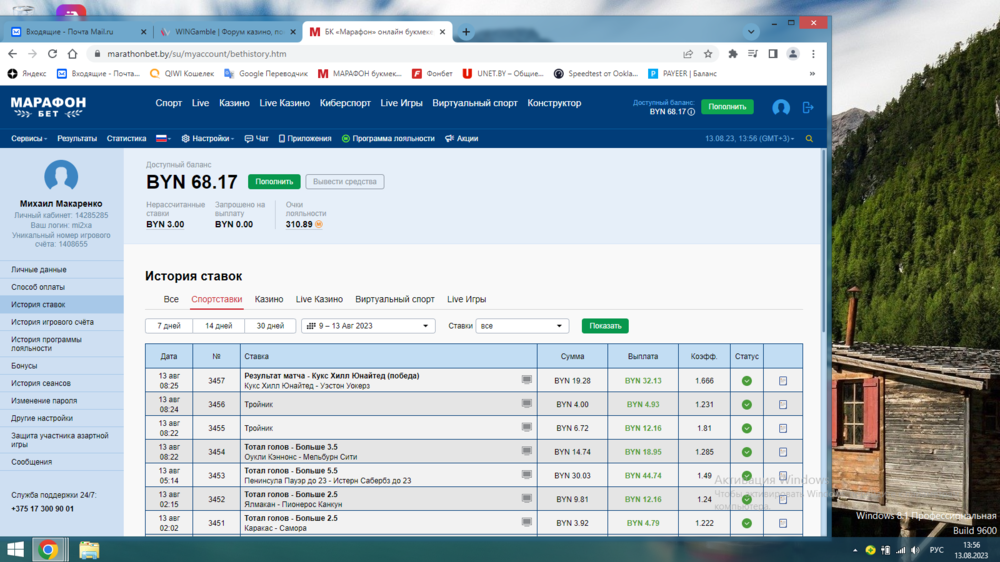Click the search magnifier icon
Image resolution: width=1000 pixels, height=562 pixels.
pyautogui.click(x=809, y=139)
